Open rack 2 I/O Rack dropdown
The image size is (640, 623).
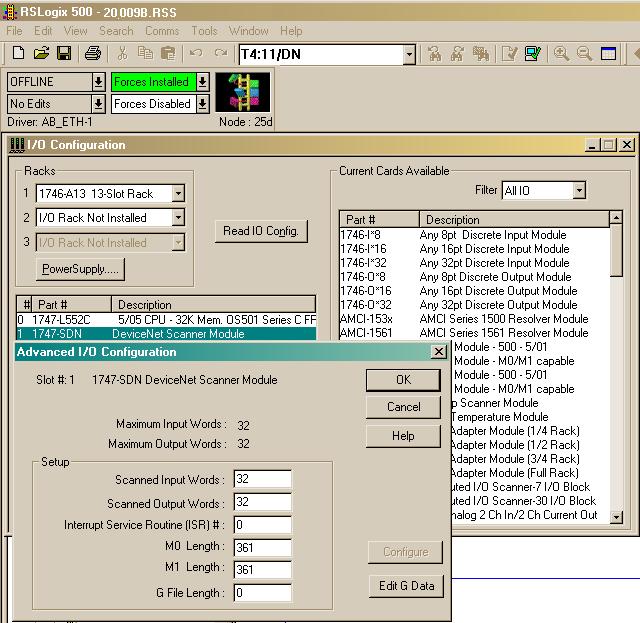pyautogui.click(x=178, y=218)
